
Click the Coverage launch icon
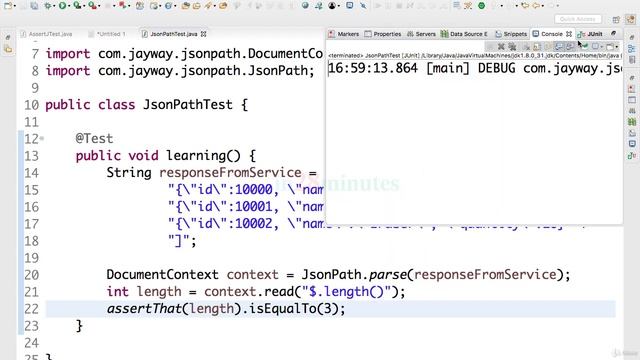[77, 6]
